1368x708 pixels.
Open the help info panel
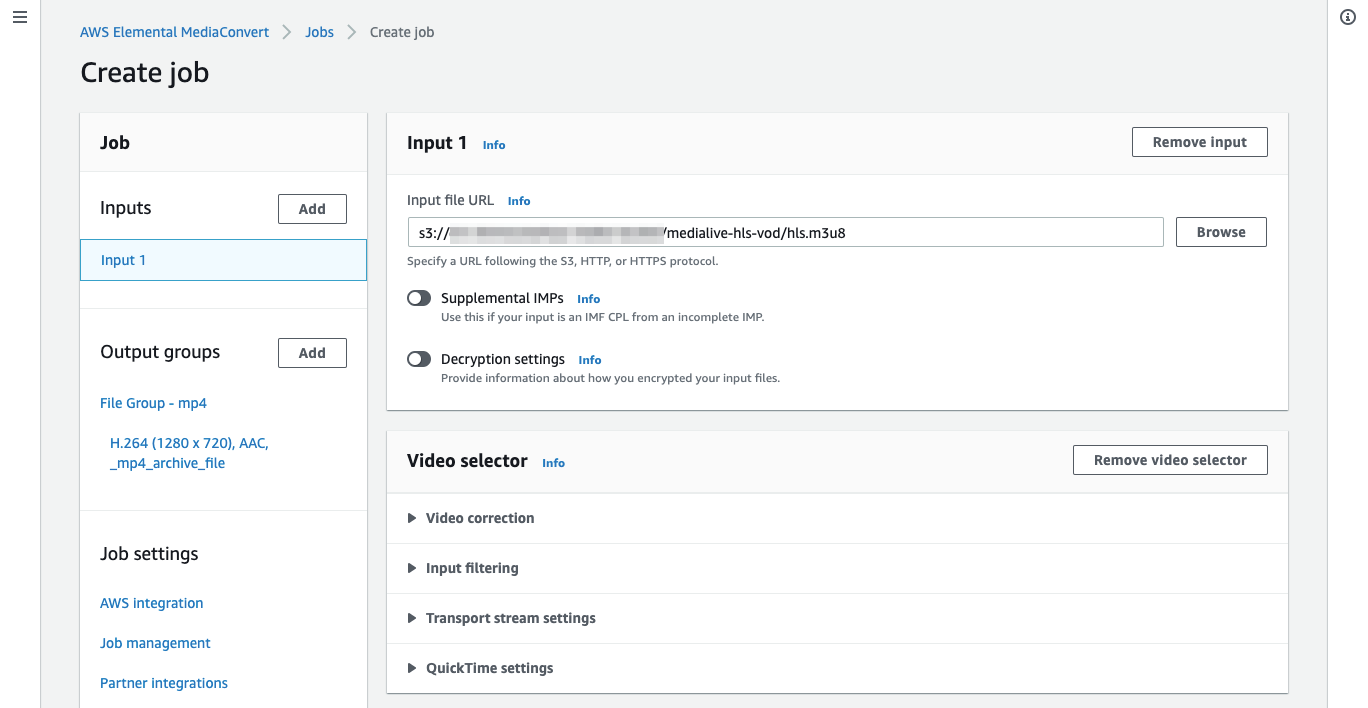pos(1347,17)
